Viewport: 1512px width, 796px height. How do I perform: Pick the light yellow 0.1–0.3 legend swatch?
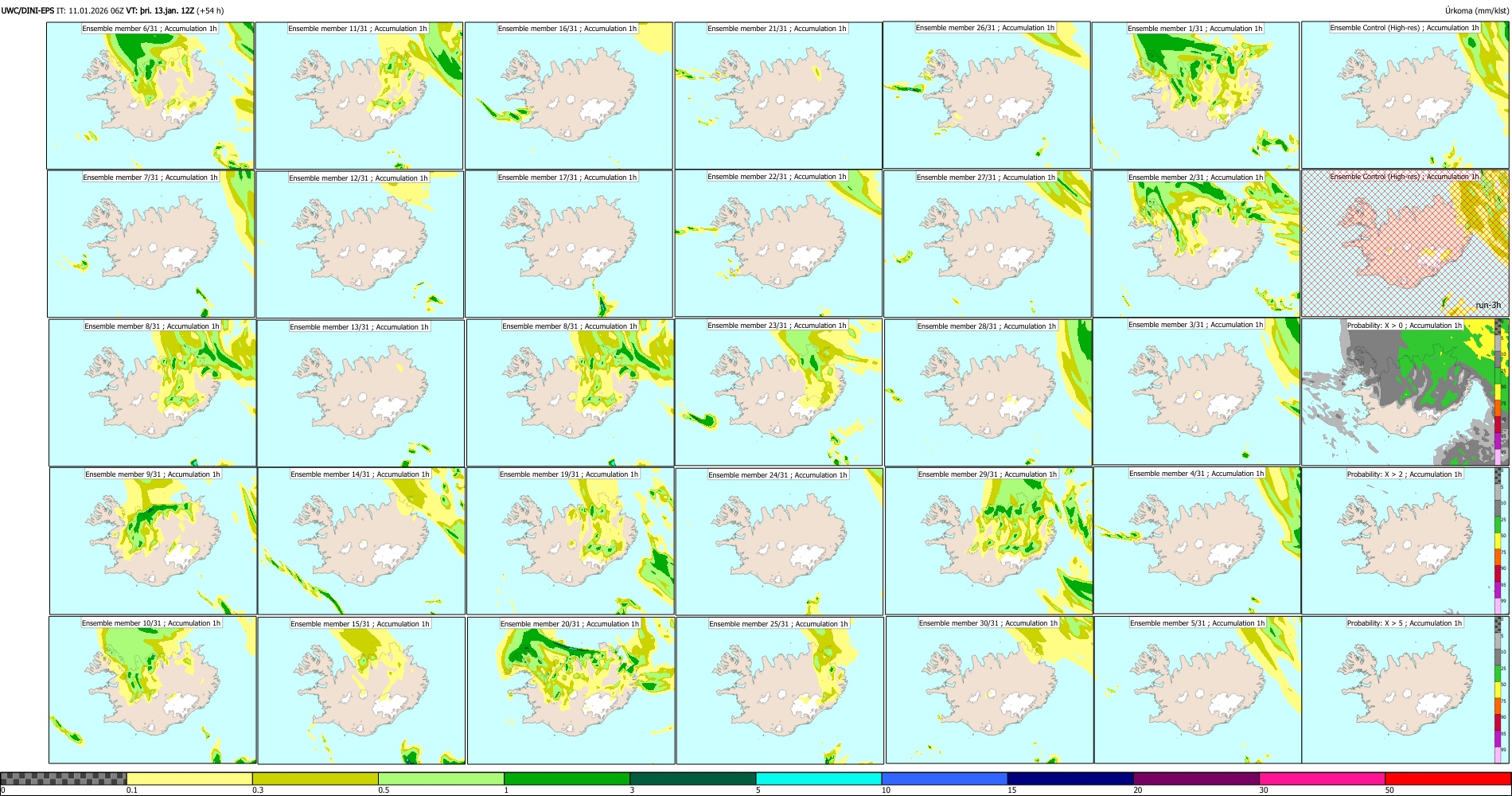coord(189,778)
